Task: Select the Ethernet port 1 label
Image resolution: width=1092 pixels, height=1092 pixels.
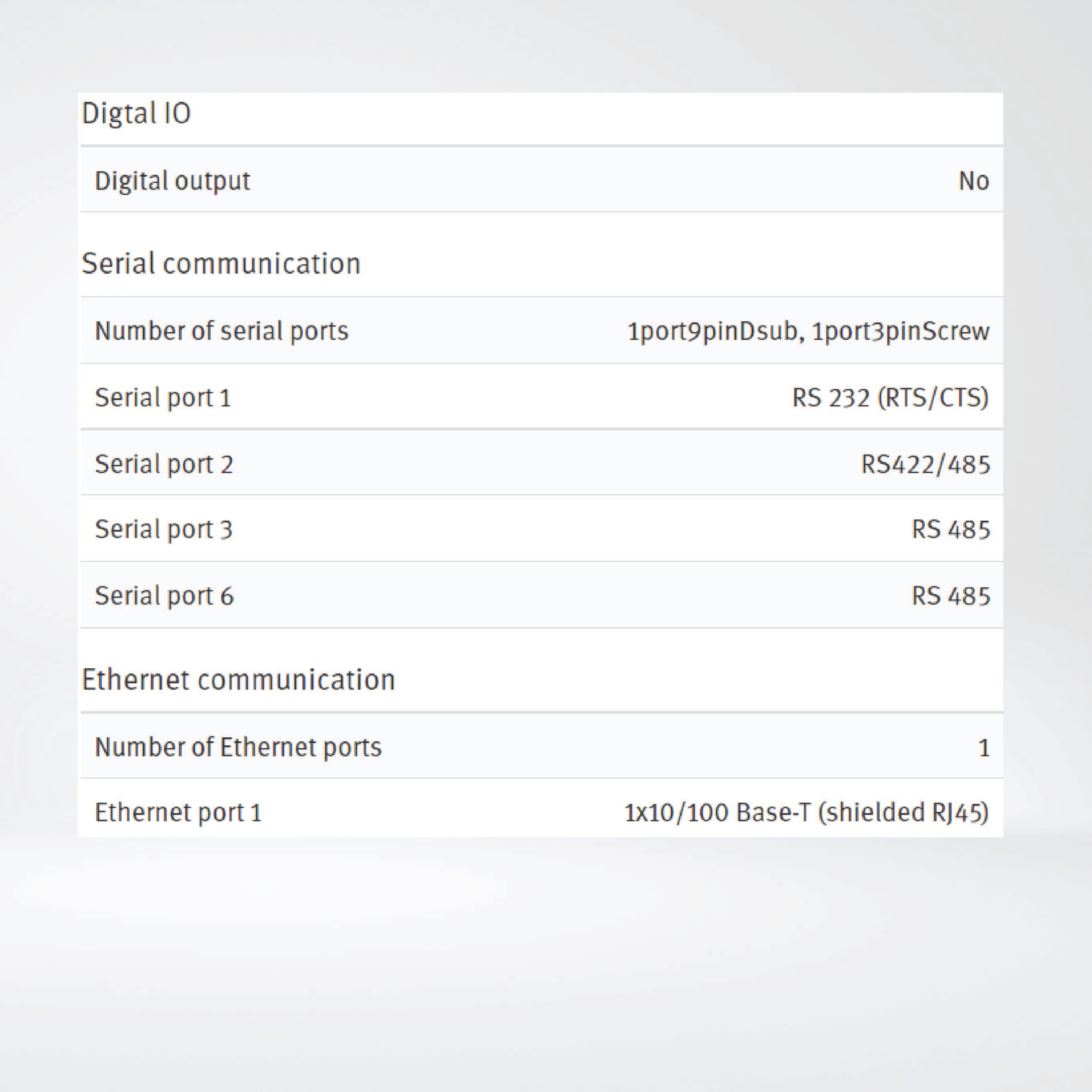Action: pos(178,813)
